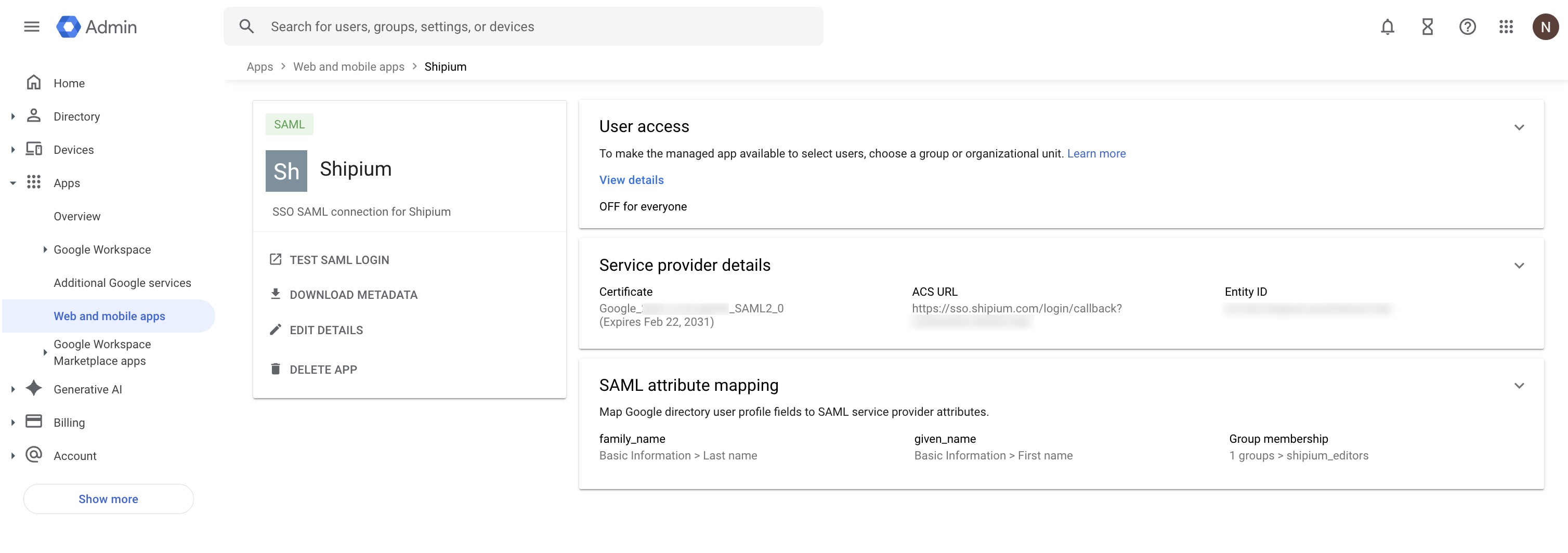This screenshot has height=553, width=1568.
Task: Click the Directory person icon
Action: 34,115
